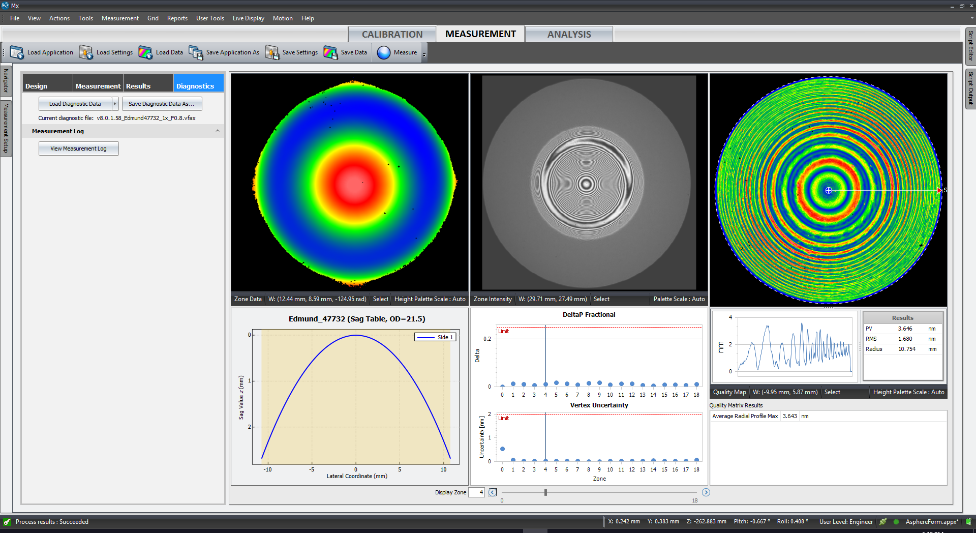
Task: Start a measurement with the Measure icon
Action: click(x=384, y=52)
